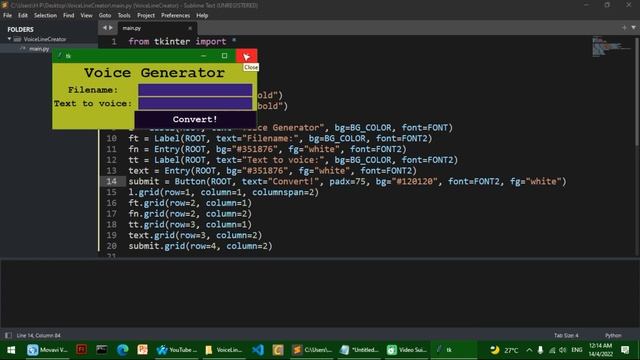Open the Help menu
This screenshot has width=640, height=360.
pos(202,16)
